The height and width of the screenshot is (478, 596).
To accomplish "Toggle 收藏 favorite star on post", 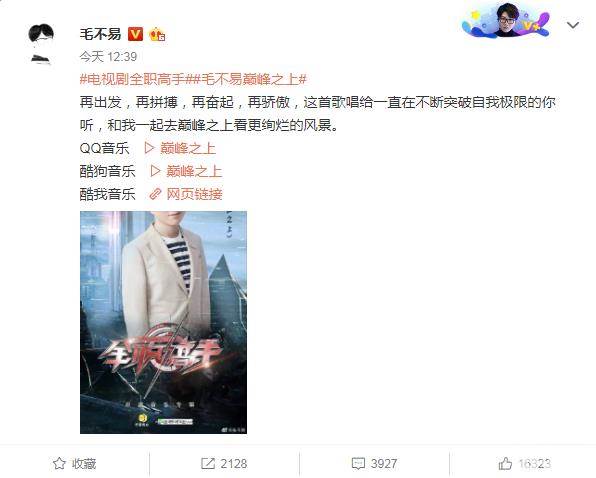I will (74, 464).
